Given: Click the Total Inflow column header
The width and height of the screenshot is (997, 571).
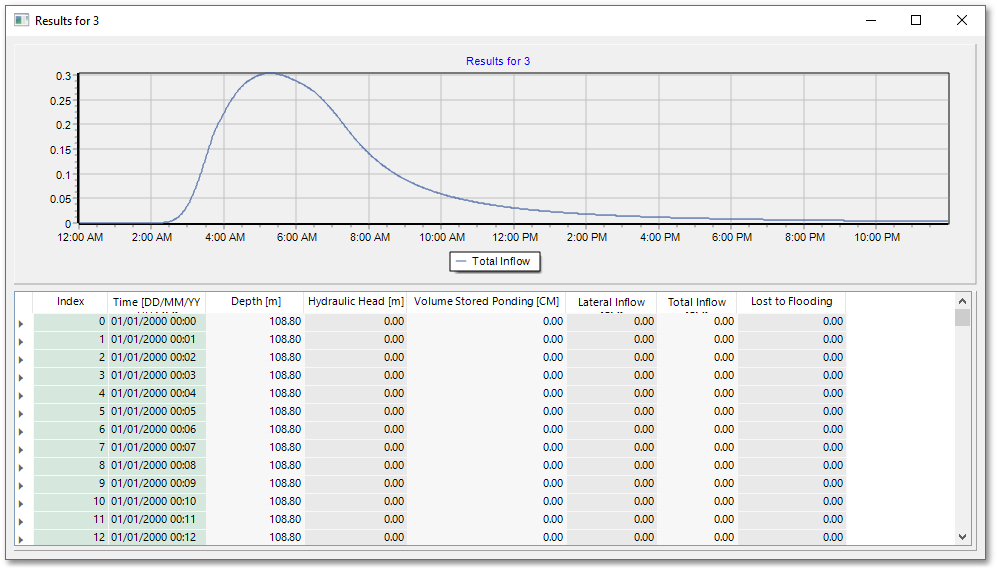Looking at the screenshot, I should point(696,302).
